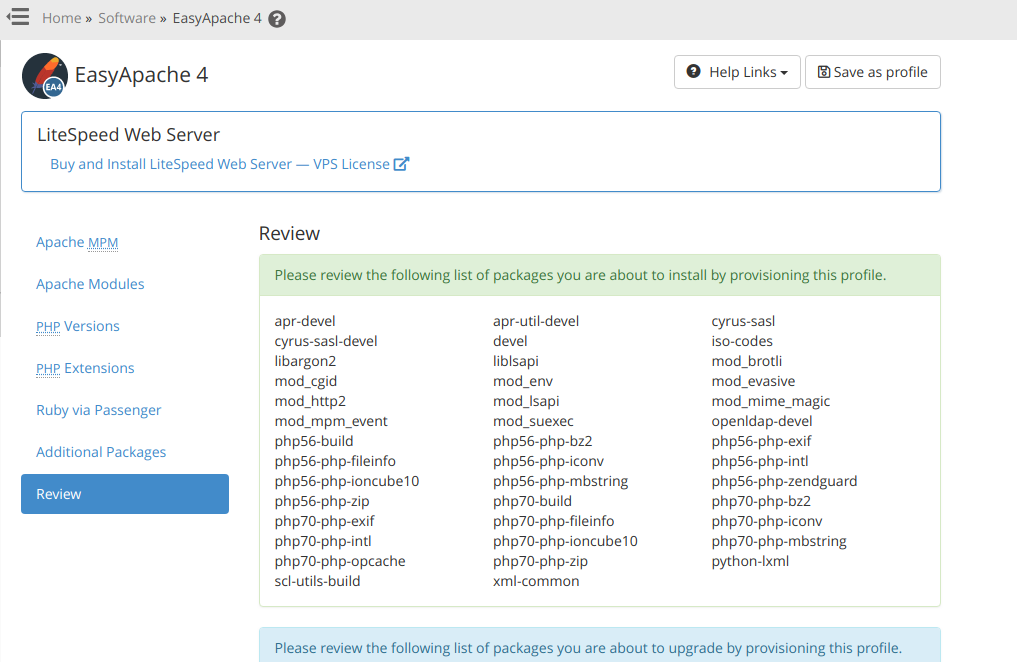Click the LiteSpeed Web Server heading
Image resolution: width=1017 pixels, height=662 pixels.
pyautogui.click(x=128, y=135)
